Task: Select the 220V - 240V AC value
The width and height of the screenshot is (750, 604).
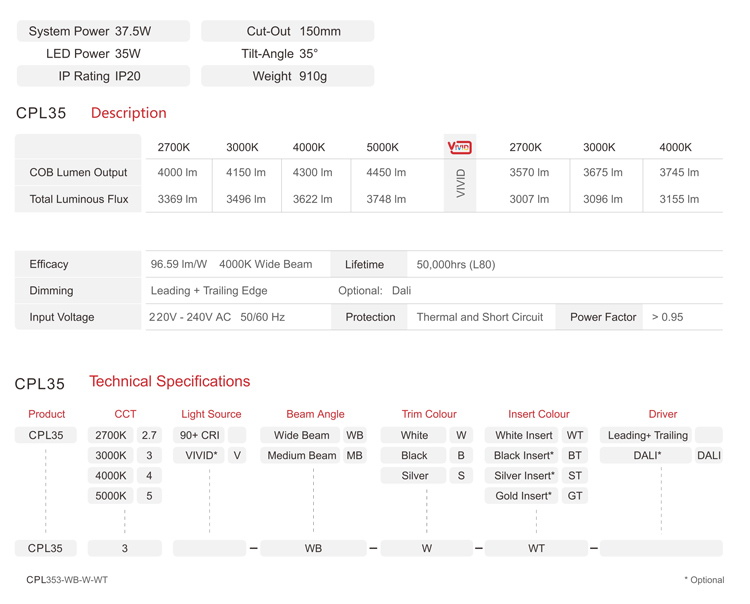Action: point(190,317)
